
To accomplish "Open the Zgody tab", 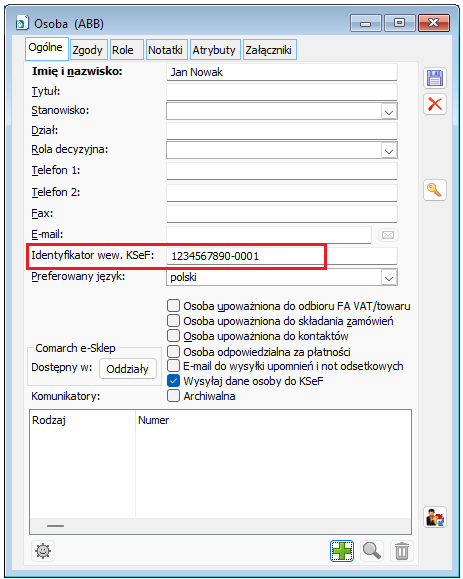I will [x=88, y=50].
